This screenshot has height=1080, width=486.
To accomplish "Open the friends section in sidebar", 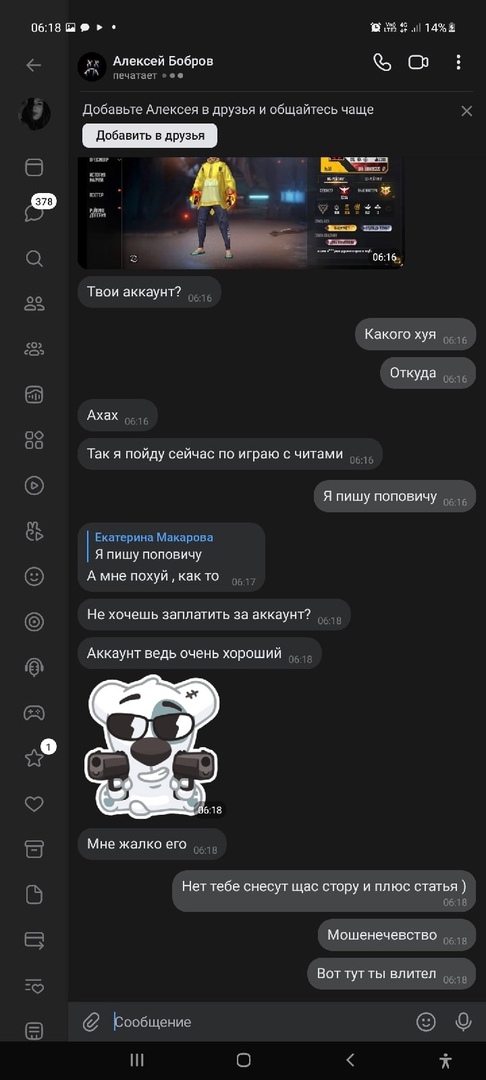I will tap(34, 304).
